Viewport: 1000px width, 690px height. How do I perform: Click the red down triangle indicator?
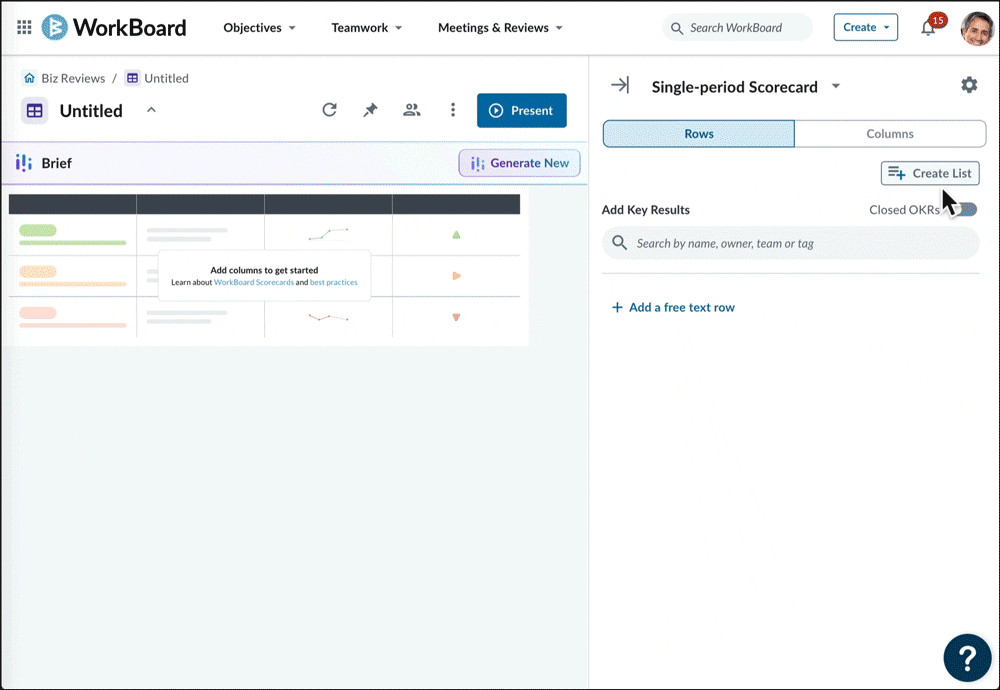pos(456,317)
